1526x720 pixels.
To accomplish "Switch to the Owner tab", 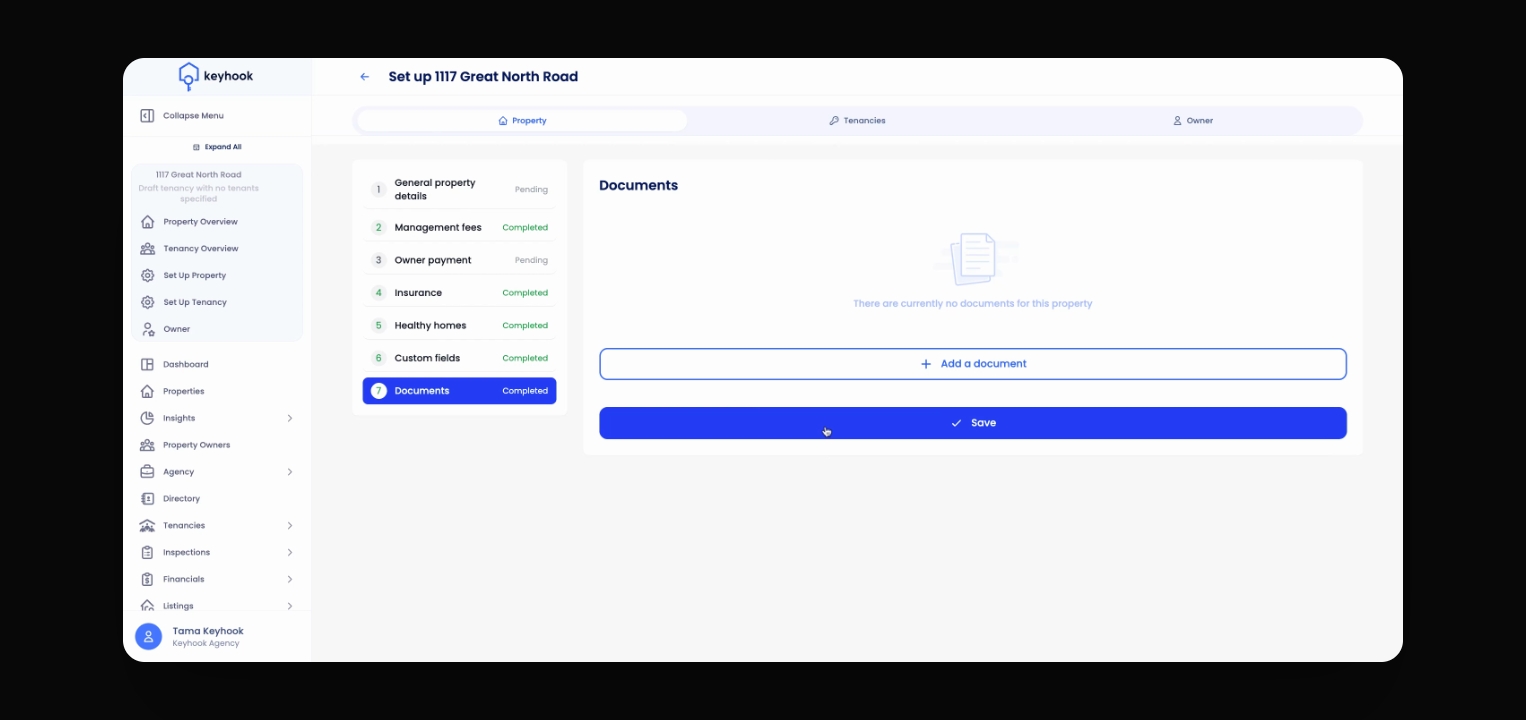I will 1192,121.
